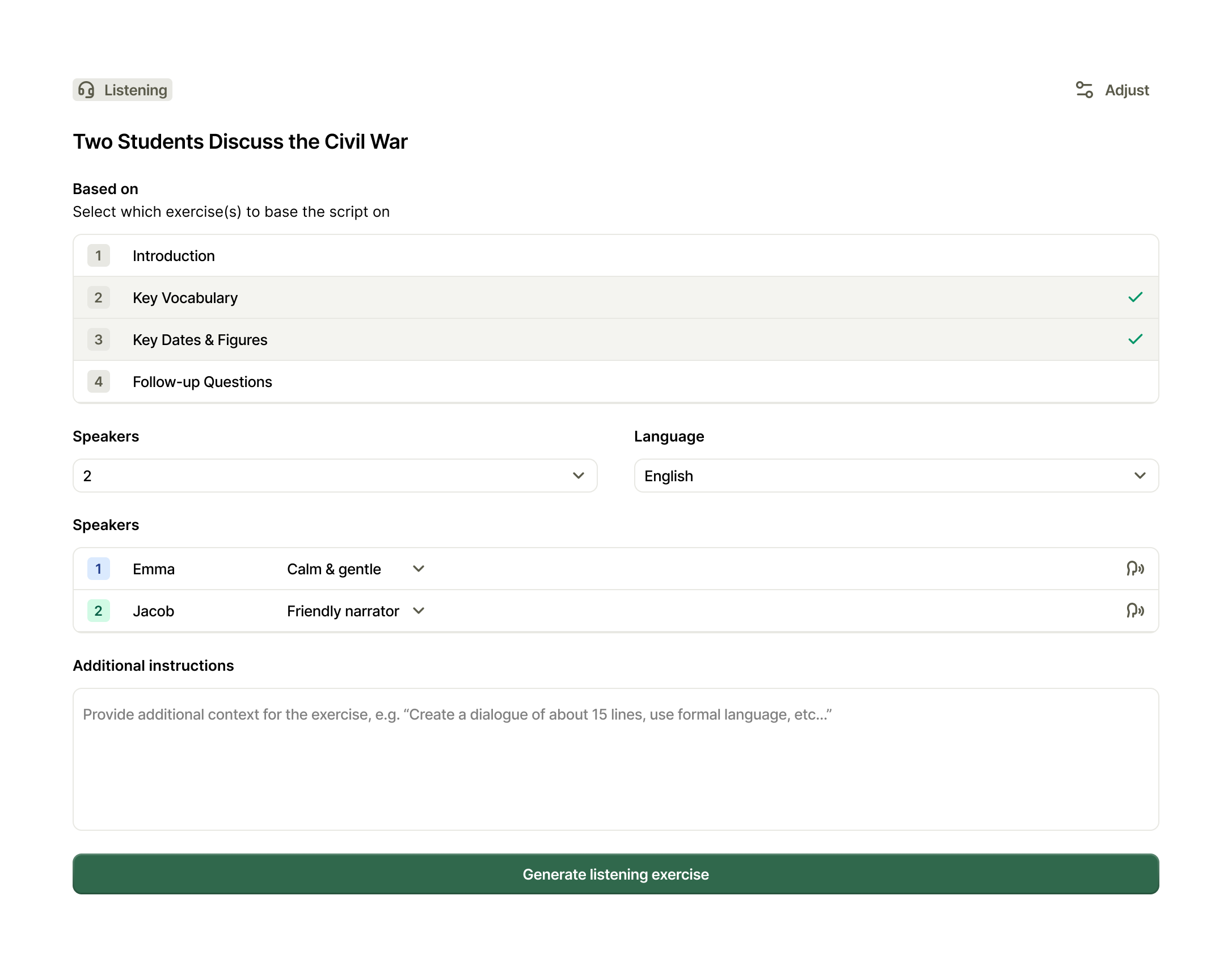The image size is (1232, 967).
Task: Click the title Two Students Discuss the Civil War
Action: 241,142
